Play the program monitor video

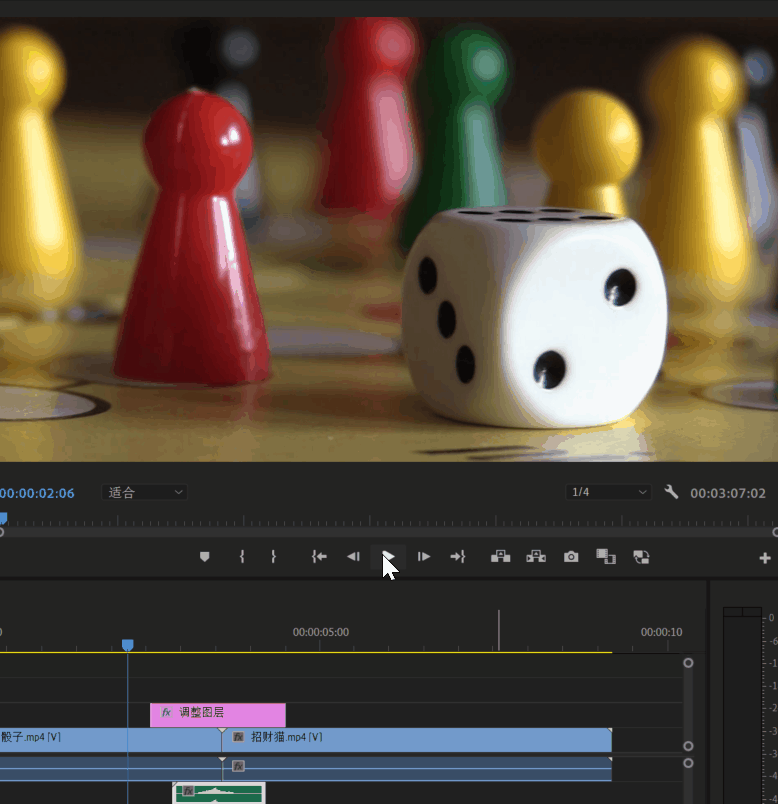coord(388,557)
